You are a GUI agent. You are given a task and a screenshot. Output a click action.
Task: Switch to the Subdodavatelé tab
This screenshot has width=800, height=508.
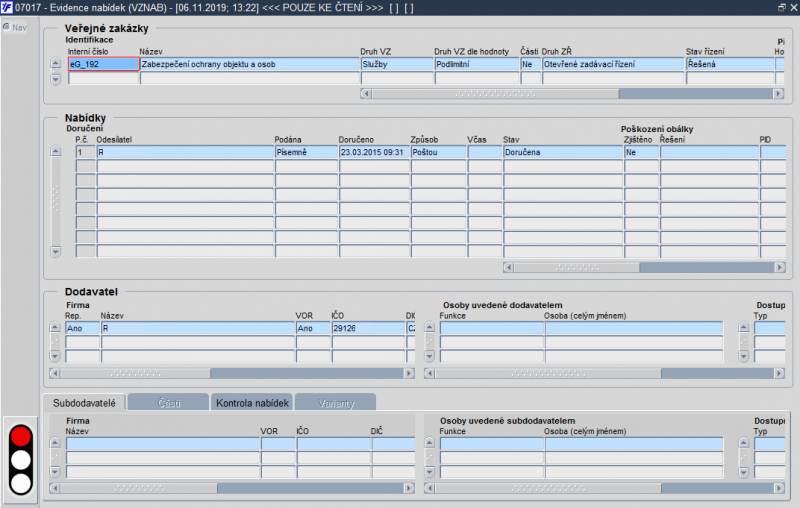pos(84,403)
